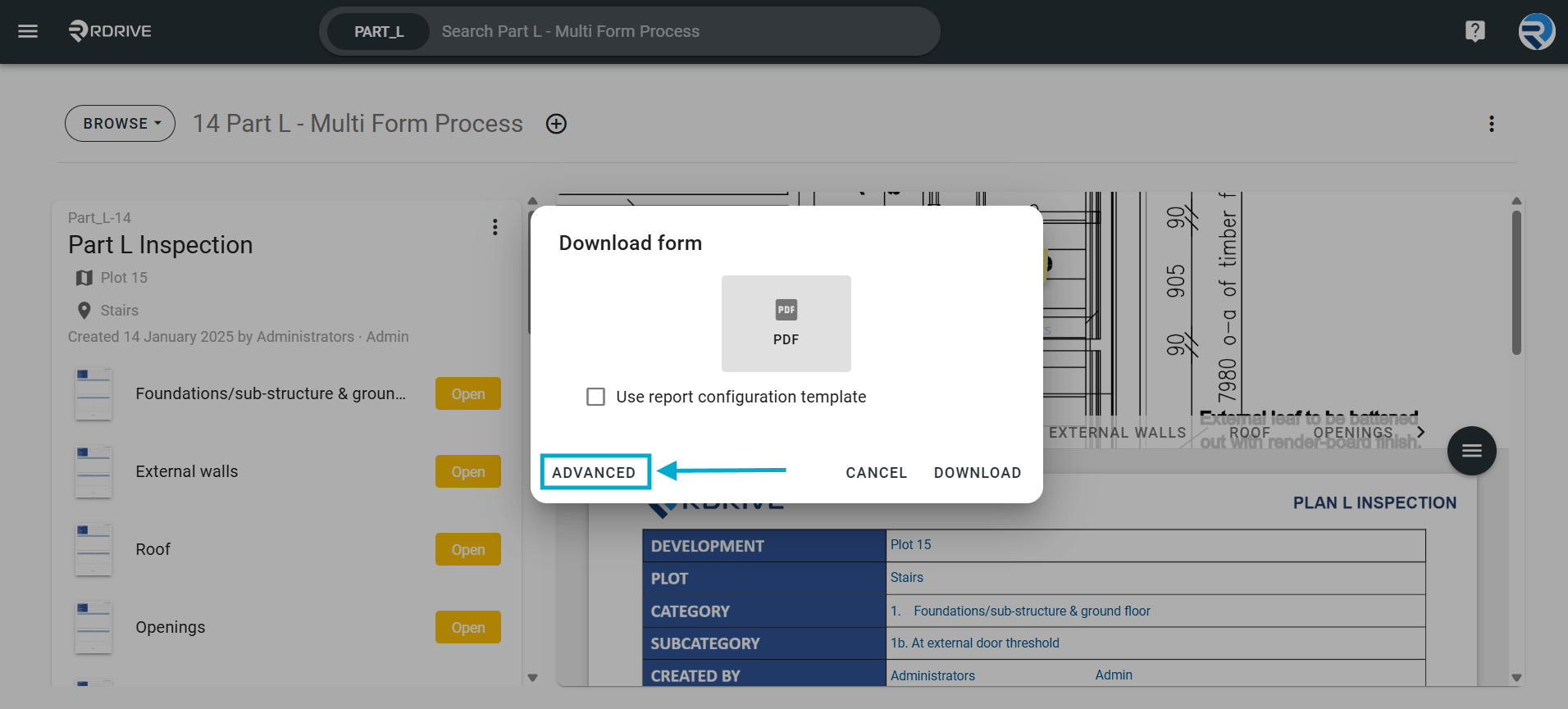
Task: Click the RDRIVE logo
Action: pos(111,31)
